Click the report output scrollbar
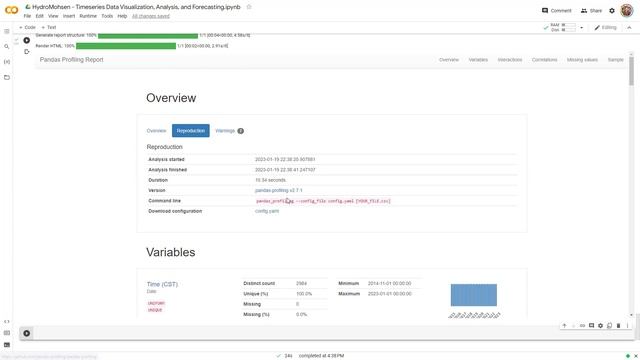The height and width of the screenshot is (360, 640). (x=631, y=71)
